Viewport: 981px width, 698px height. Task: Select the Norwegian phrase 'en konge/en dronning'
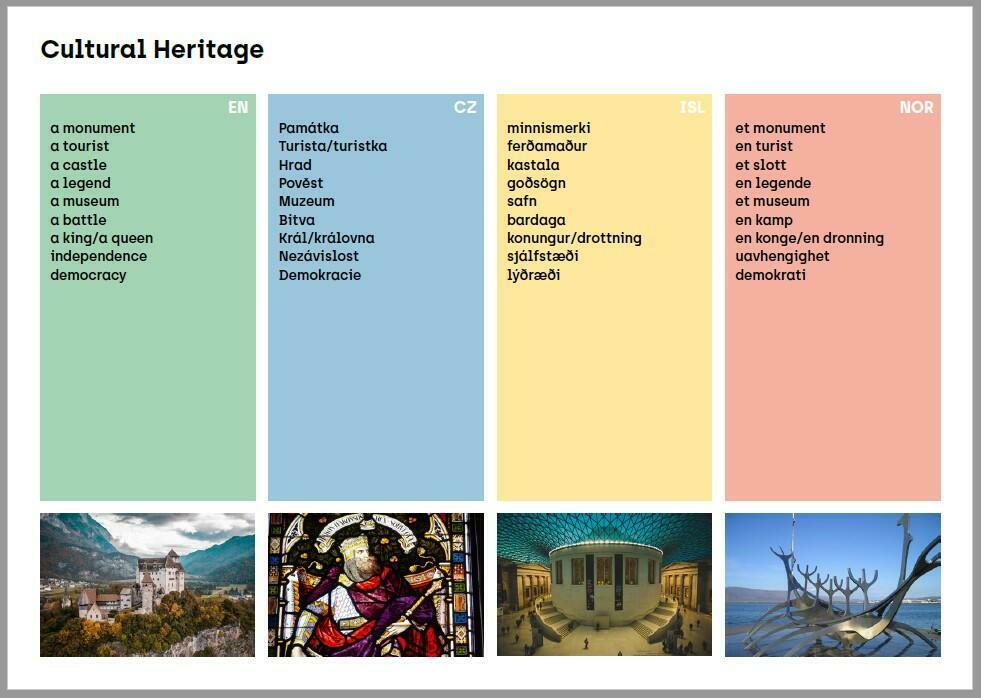809,238
